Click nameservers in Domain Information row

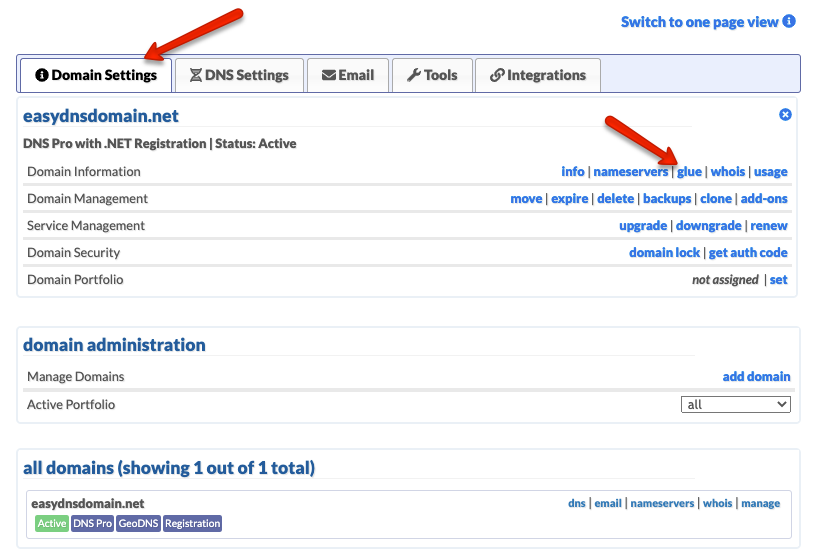[x=631, y=171]
